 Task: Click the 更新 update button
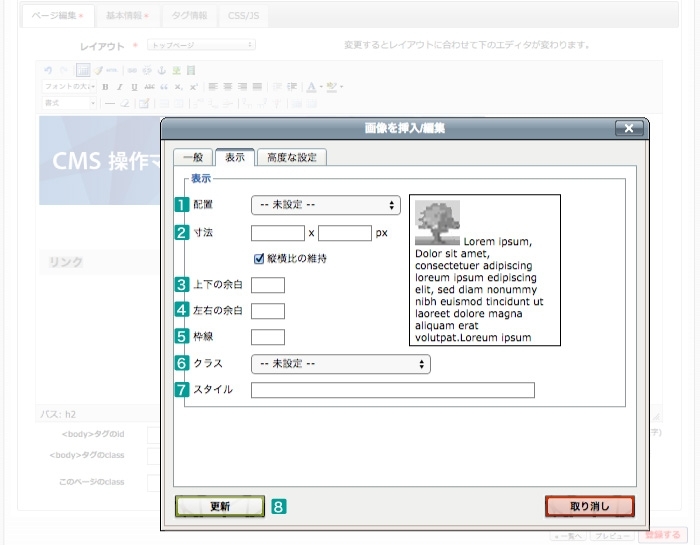[220, 507]
